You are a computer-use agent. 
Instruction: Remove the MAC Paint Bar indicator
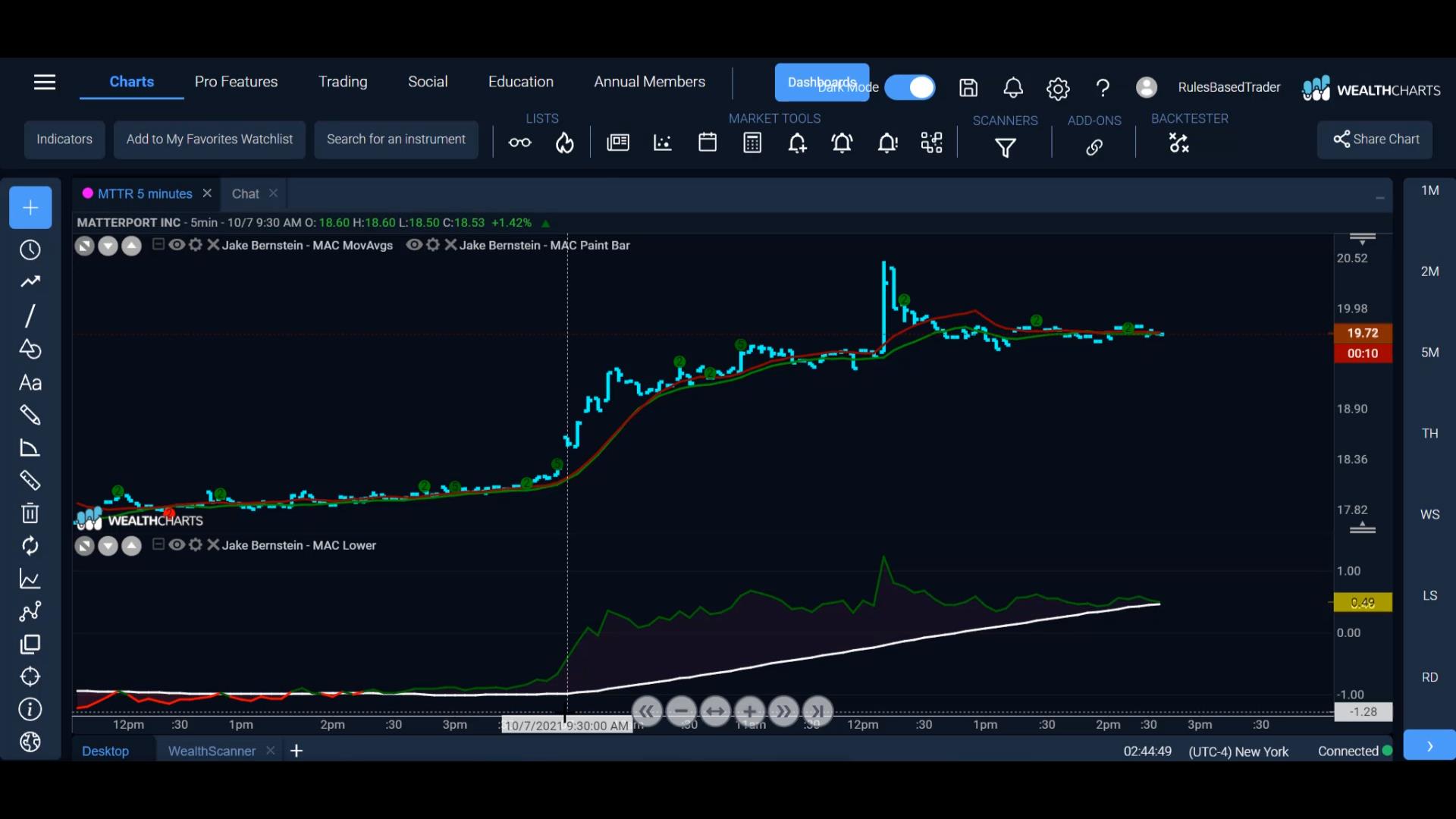450,245
